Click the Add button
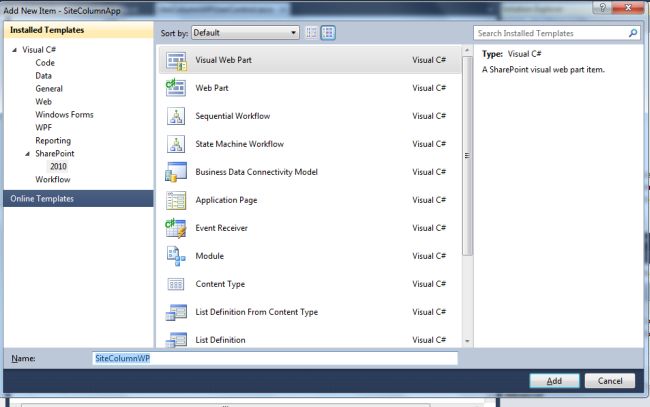 [554, 381]
